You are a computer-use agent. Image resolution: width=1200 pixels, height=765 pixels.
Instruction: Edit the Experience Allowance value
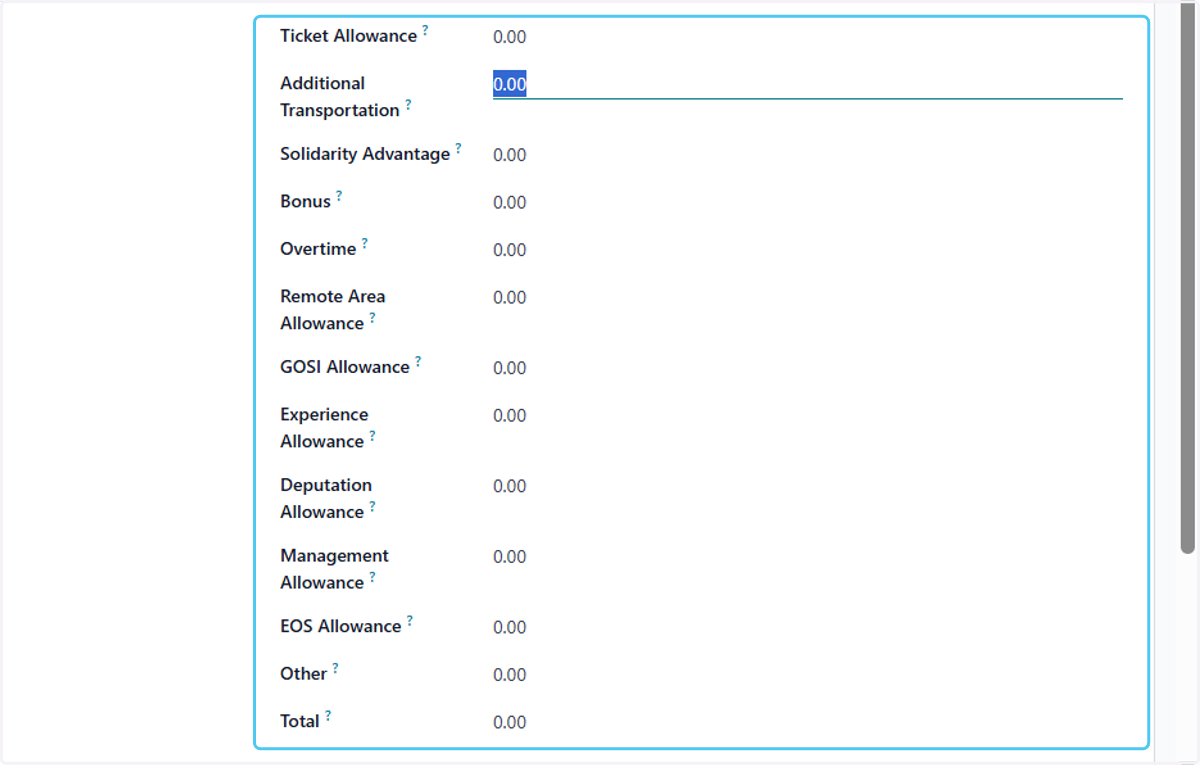(509, 416)
